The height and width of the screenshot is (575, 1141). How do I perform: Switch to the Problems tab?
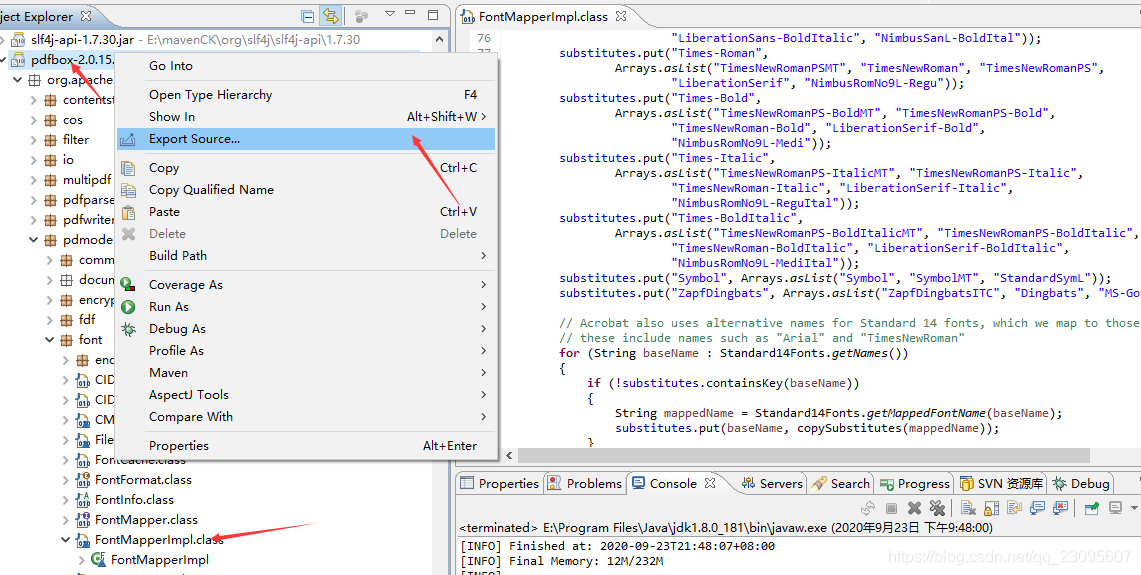point(586,483)
